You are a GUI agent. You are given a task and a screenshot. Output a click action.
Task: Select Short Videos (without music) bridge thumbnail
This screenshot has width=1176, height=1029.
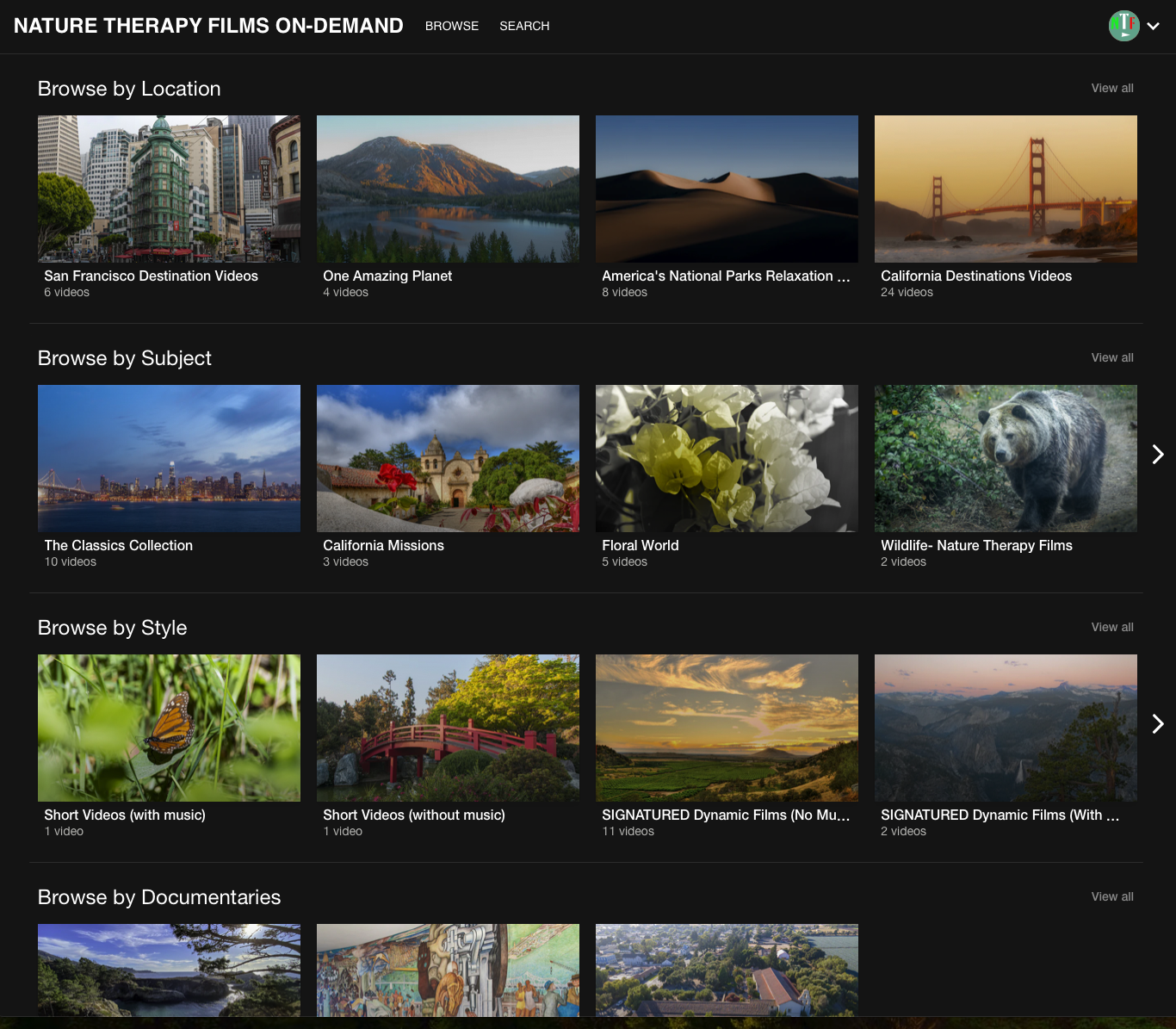tap(448, 728)
